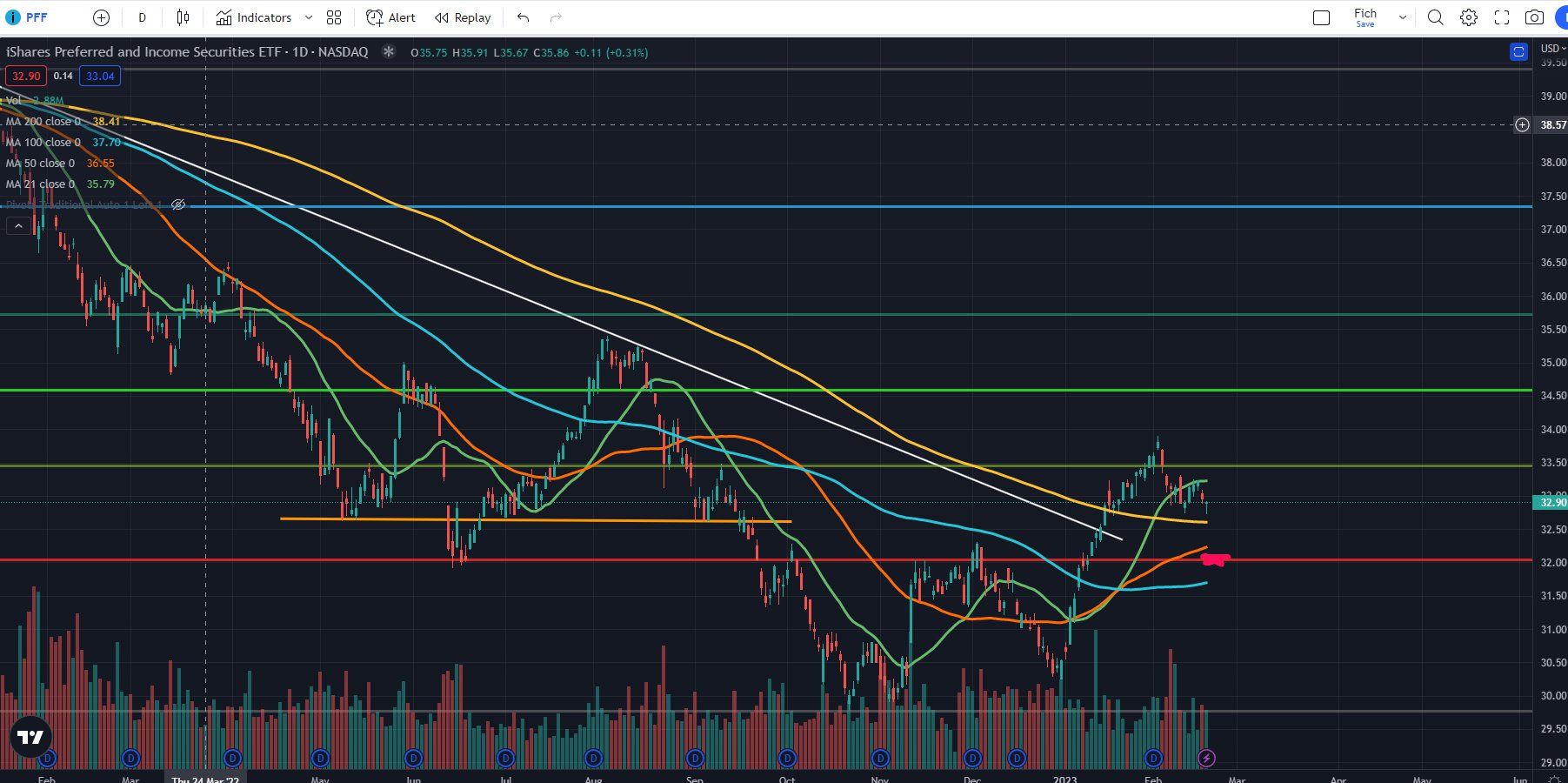Click the dividend marker near Jul
This screenshot has width=1568, height=783.
pos(505,759)
